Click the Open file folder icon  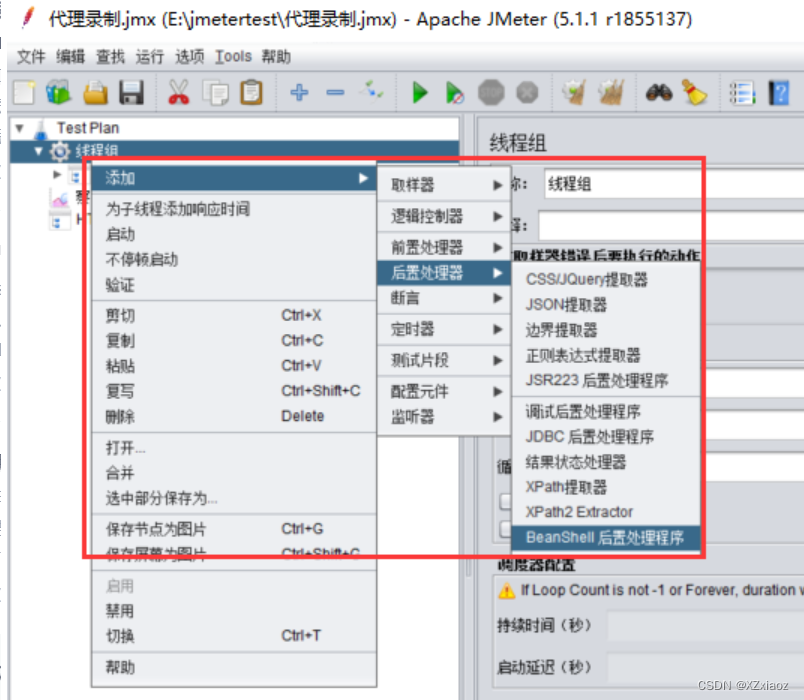click(x=95, y=93)
